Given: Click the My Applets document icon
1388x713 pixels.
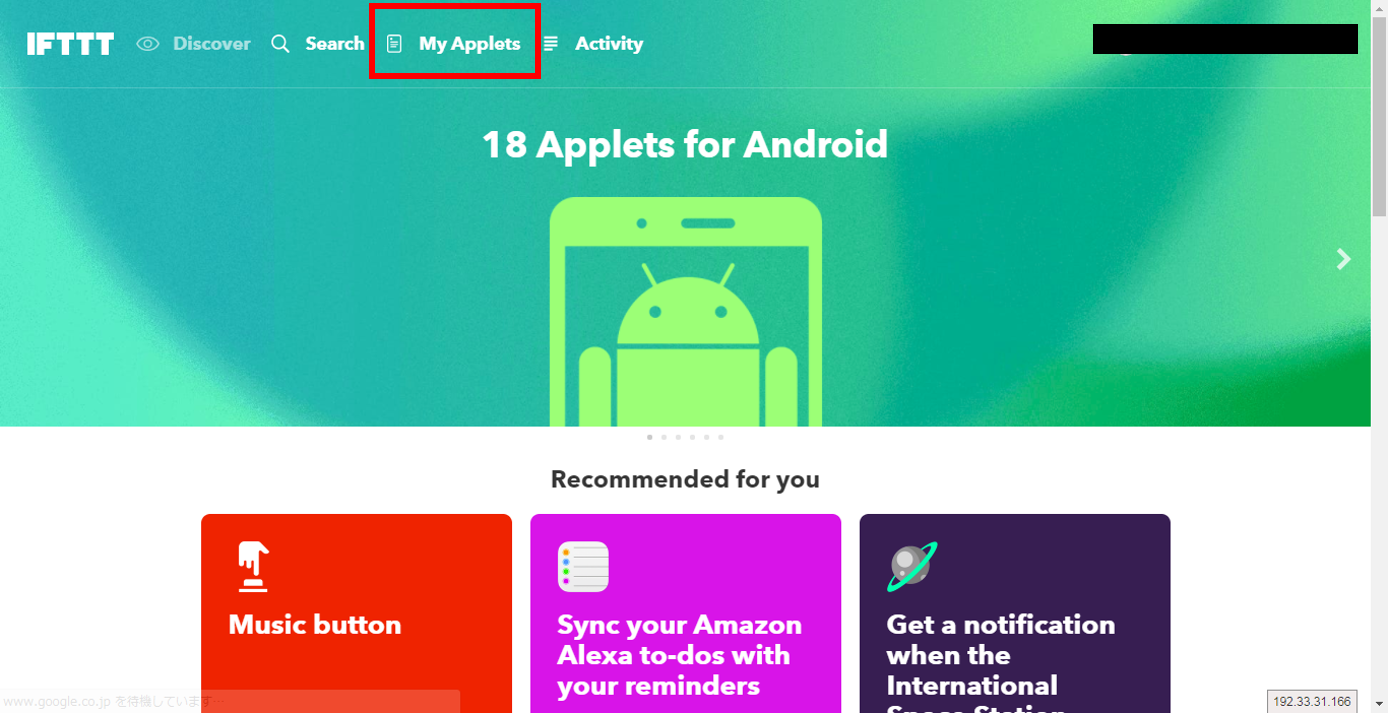Looking at the screenshot, I should pyautogui.click(x=395, y=44).
